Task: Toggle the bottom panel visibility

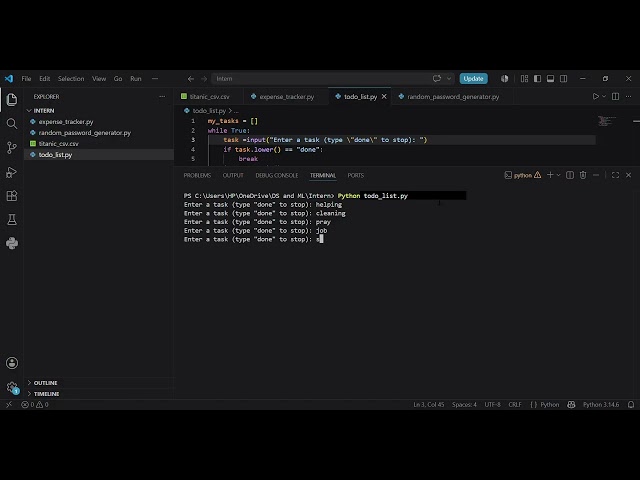Action: tap(551, 78)
